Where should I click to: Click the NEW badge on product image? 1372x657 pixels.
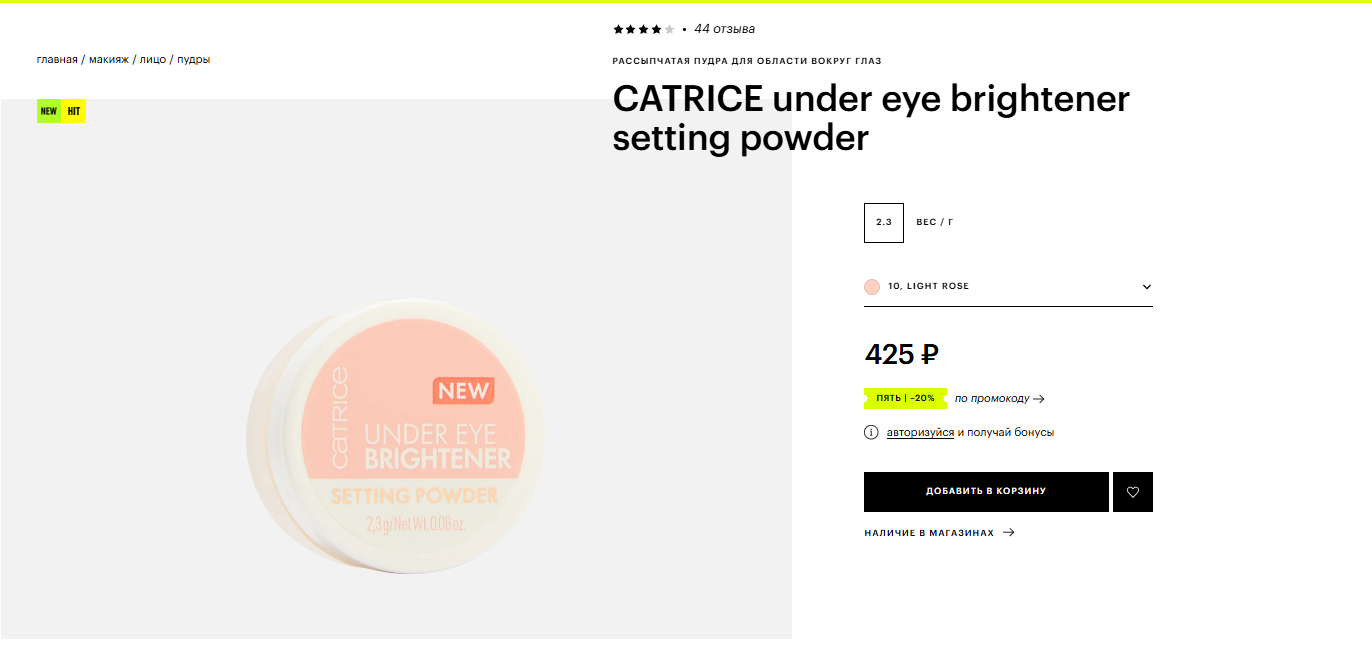[49, 111]
